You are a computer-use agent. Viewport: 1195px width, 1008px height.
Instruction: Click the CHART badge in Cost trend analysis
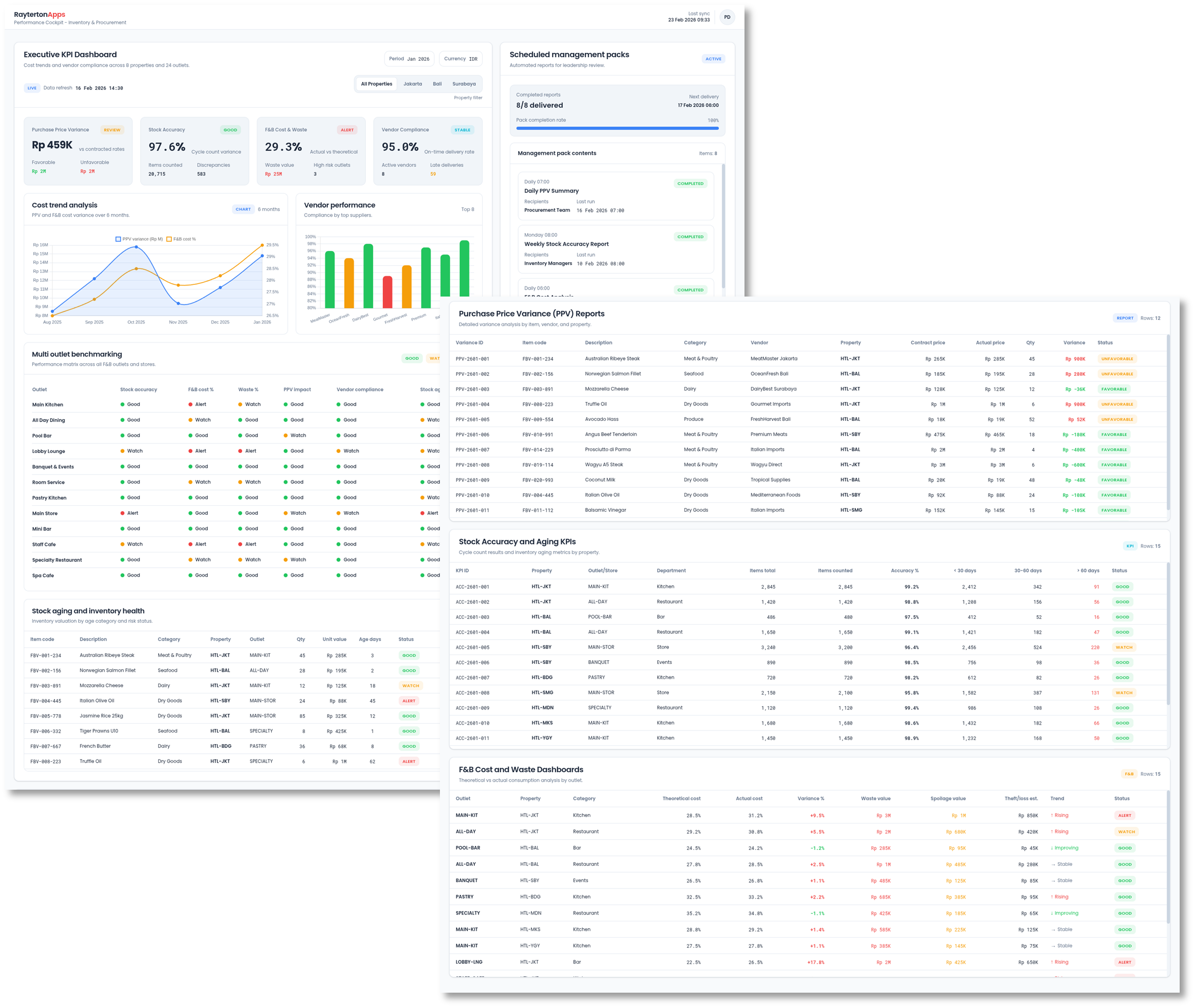pyautogui.click(x=243, y=209)
